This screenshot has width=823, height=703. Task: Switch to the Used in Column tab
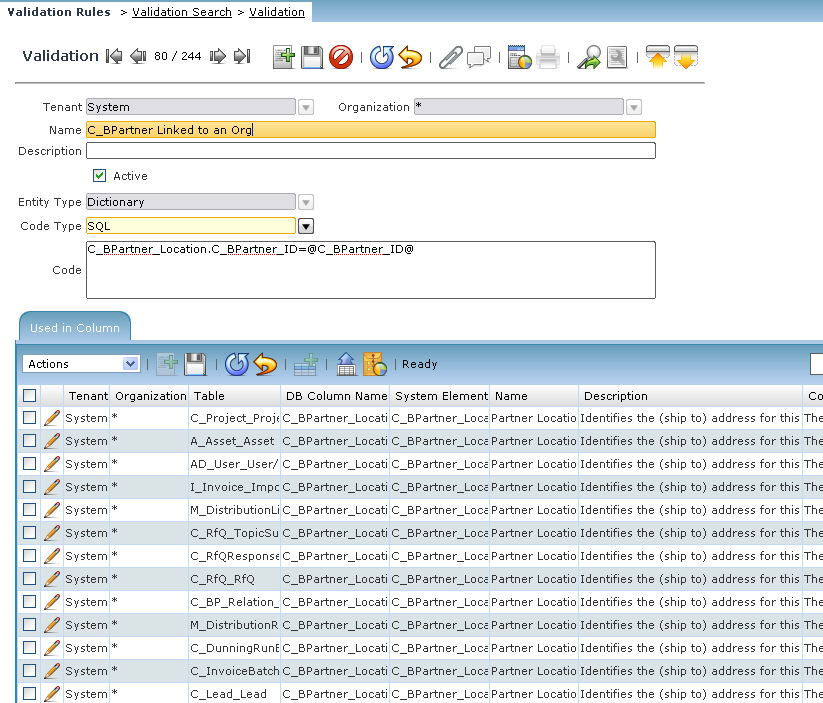tap(75, 328)
